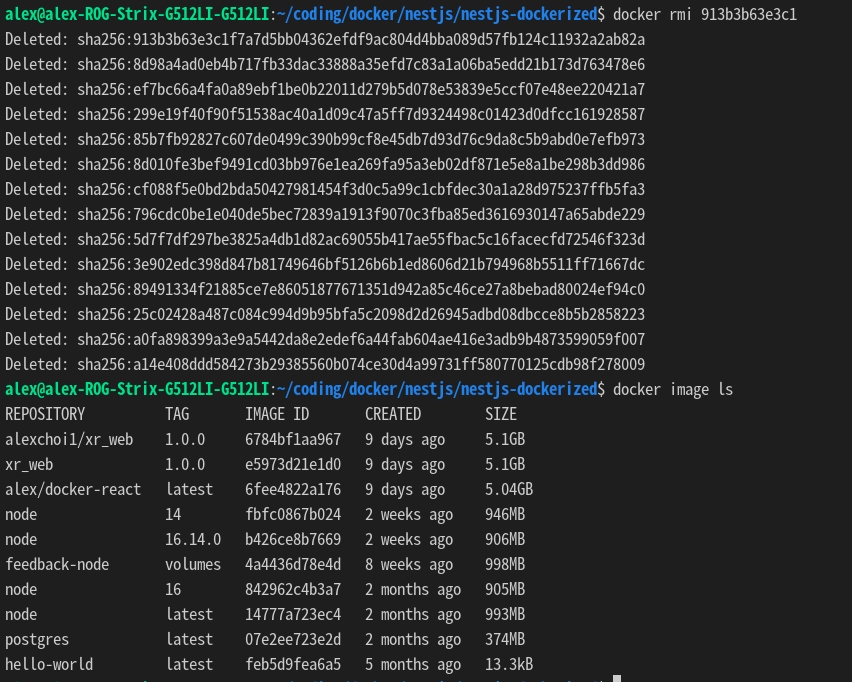Viewport: 852px width, 682px height.
Task: Click user@host text on second prompt line
Action: (137, 390)
